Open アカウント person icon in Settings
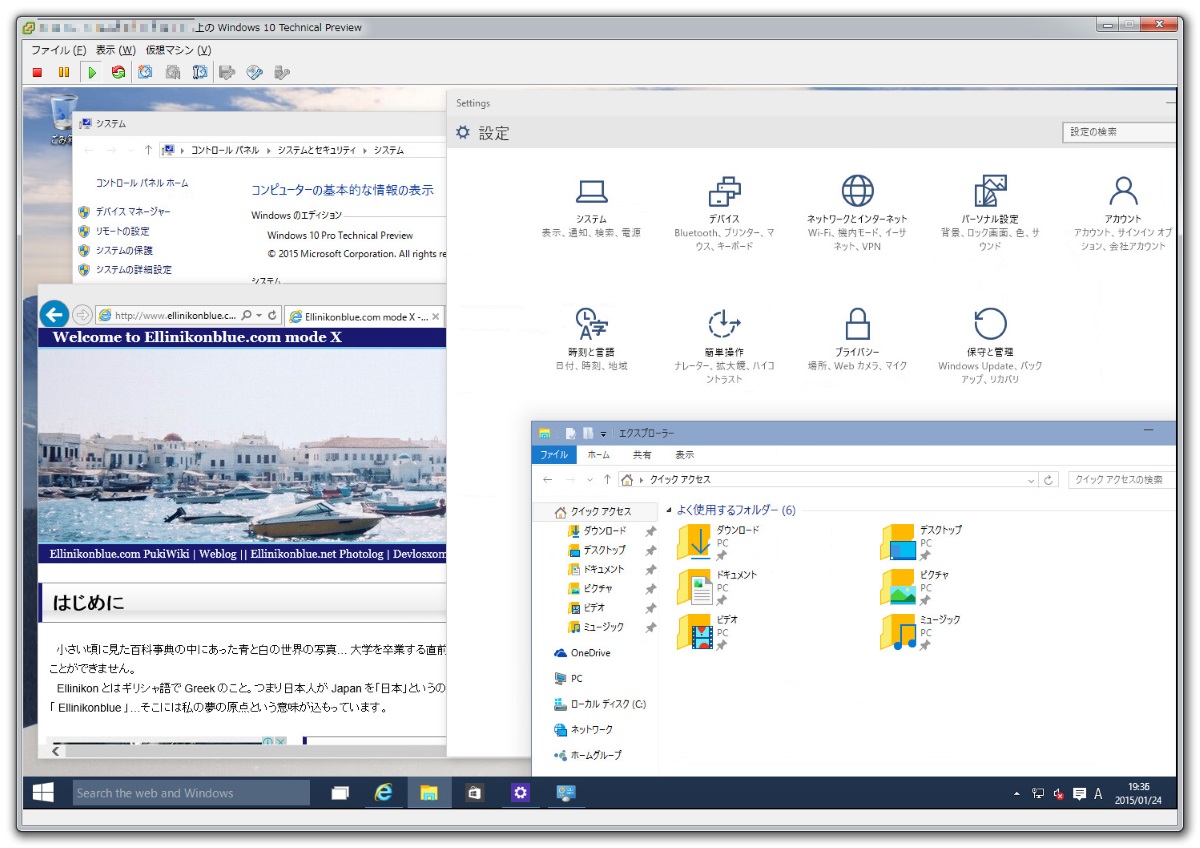The width and height of the screenshot is (1200, 848). point(1123,191)
